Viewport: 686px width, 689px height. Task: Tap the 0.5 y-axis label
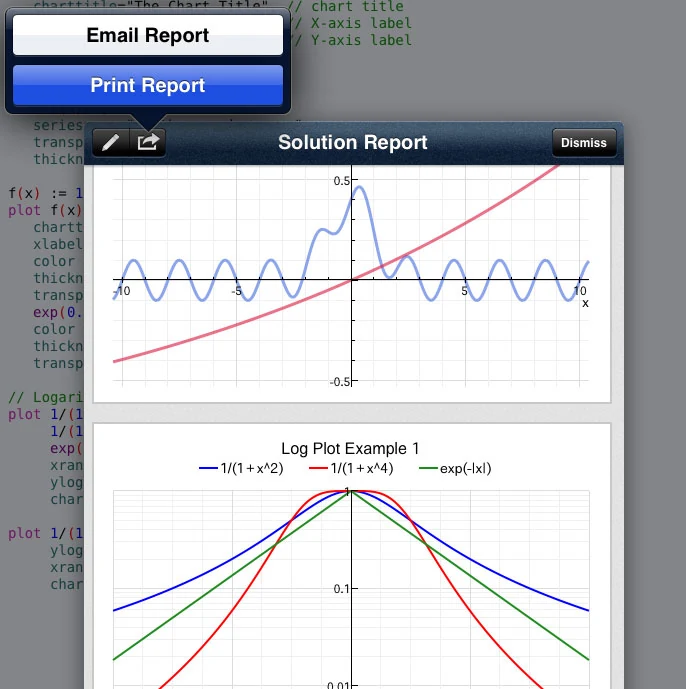click(341, 181)
